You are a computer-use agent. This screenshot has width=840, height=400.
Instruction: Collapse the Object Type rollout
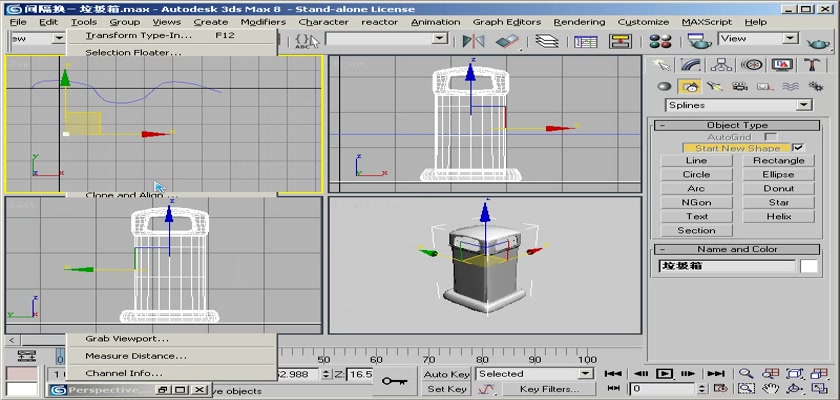tap(737, 125)
